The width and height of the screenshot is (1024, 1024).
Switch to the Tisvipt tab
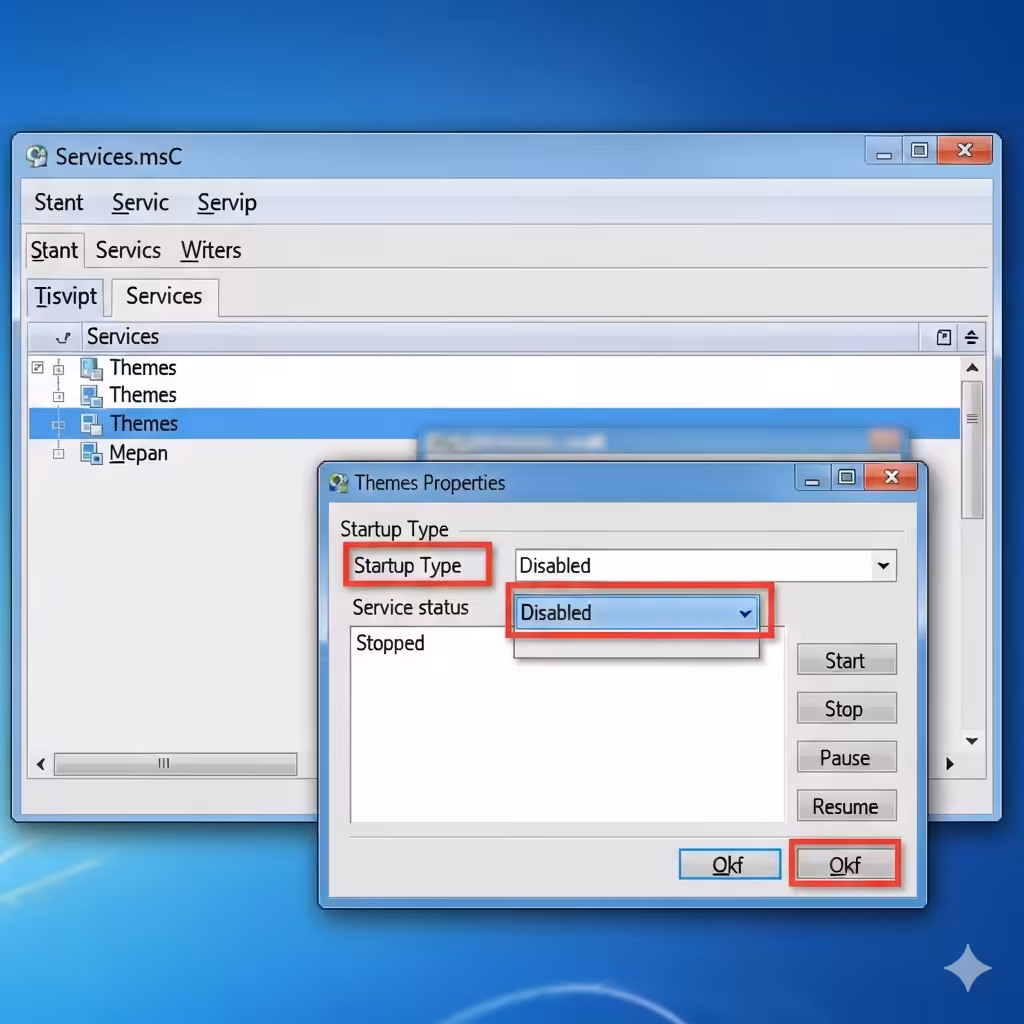[65, 296]
